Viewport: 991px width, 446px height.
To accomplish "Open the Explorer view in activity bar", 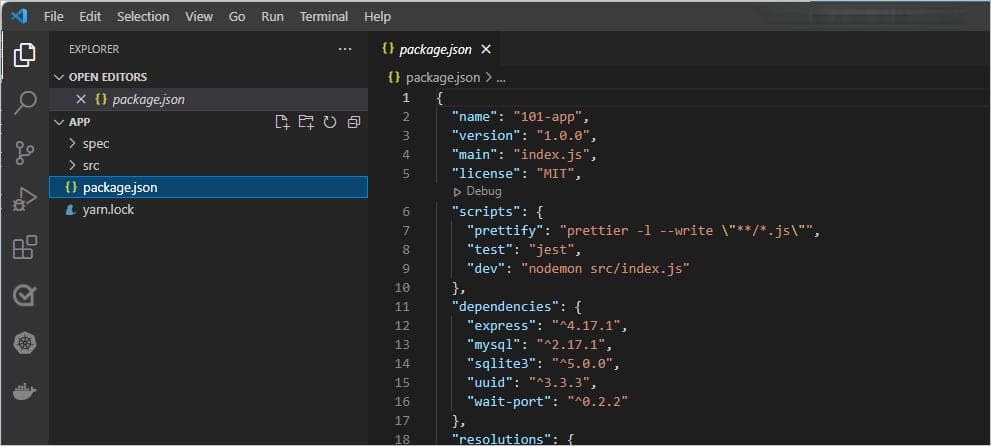I will [x=25, y=55].
